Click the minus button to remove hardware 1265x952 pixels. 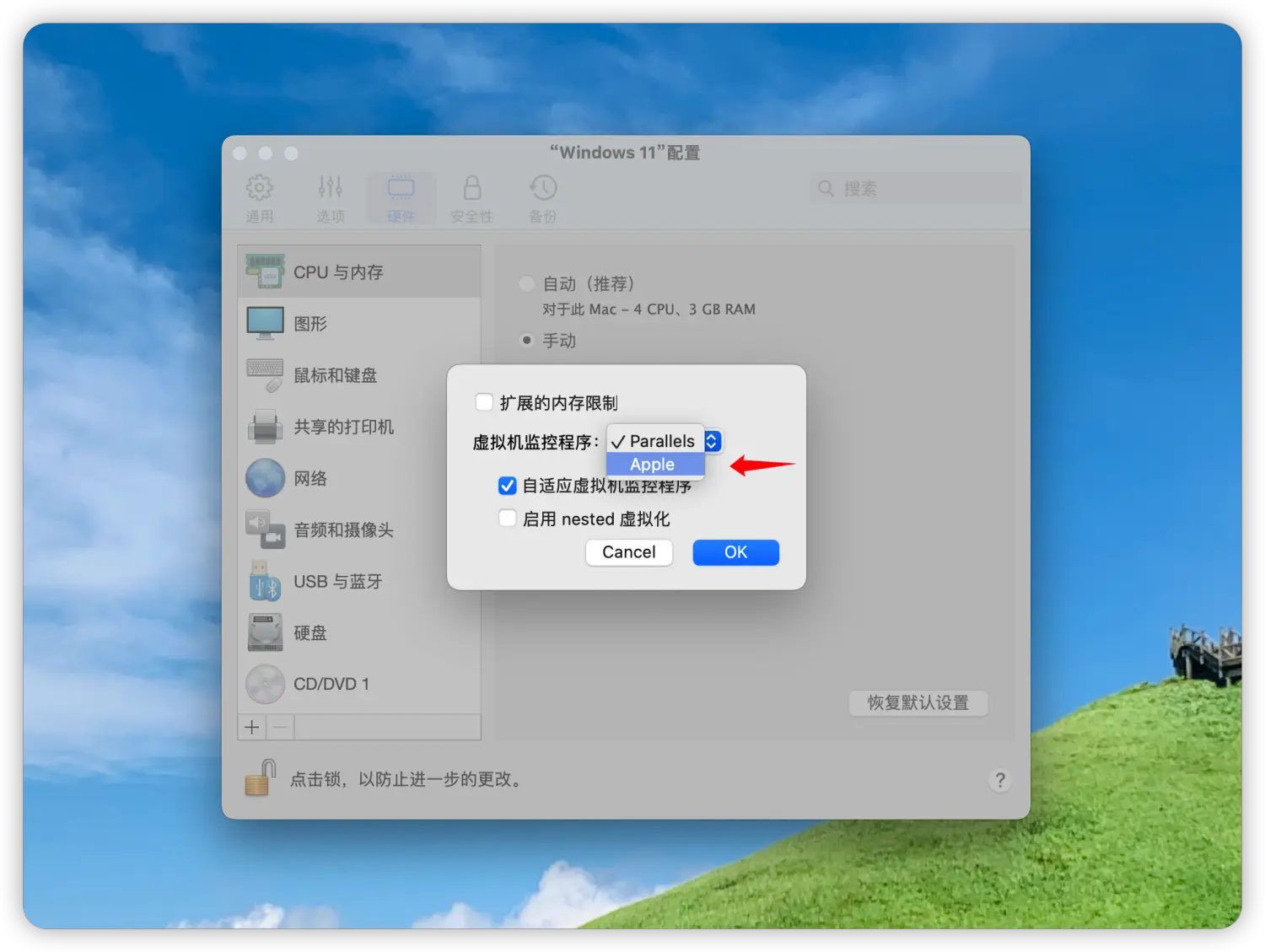point(280,727)
